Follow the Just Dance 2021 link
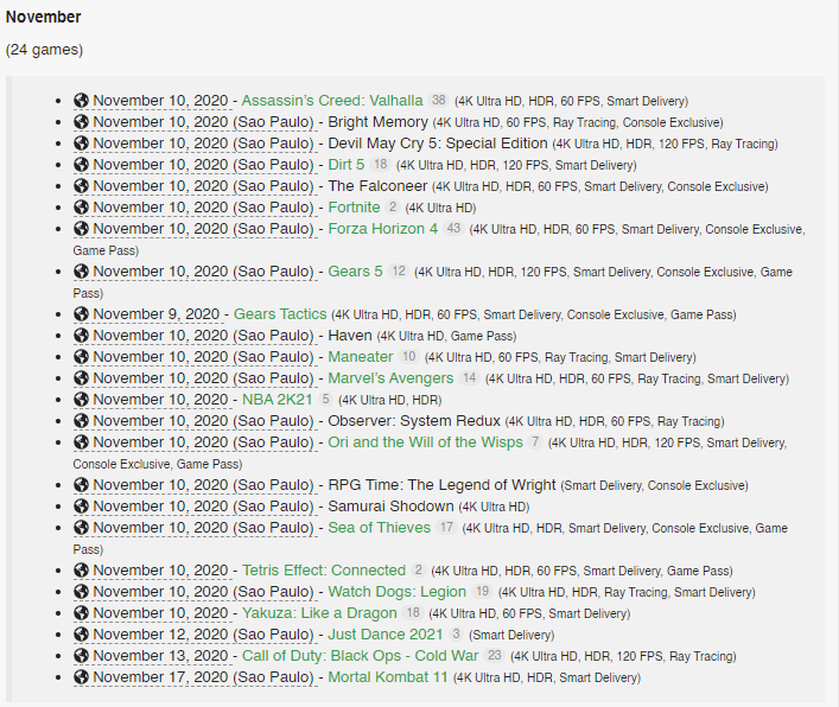 point(385,635)
